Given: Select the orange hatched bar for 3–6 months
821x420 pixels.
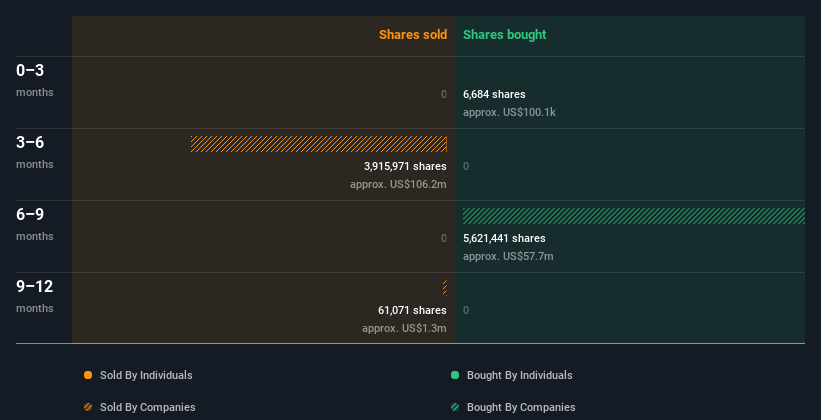Looking at the screenshot, I should (x=319, y=144).
